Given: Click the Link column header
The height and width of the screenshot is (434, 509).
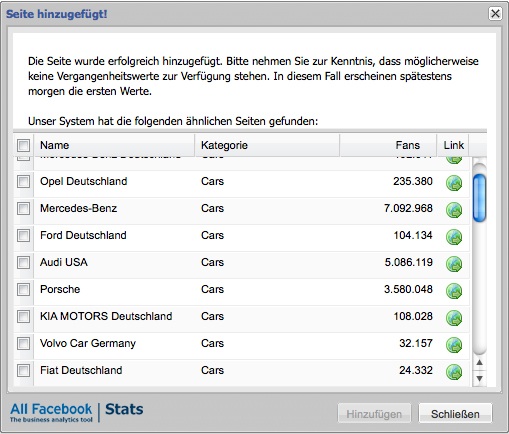Looking at the screenshot, I should pos(453,145).
